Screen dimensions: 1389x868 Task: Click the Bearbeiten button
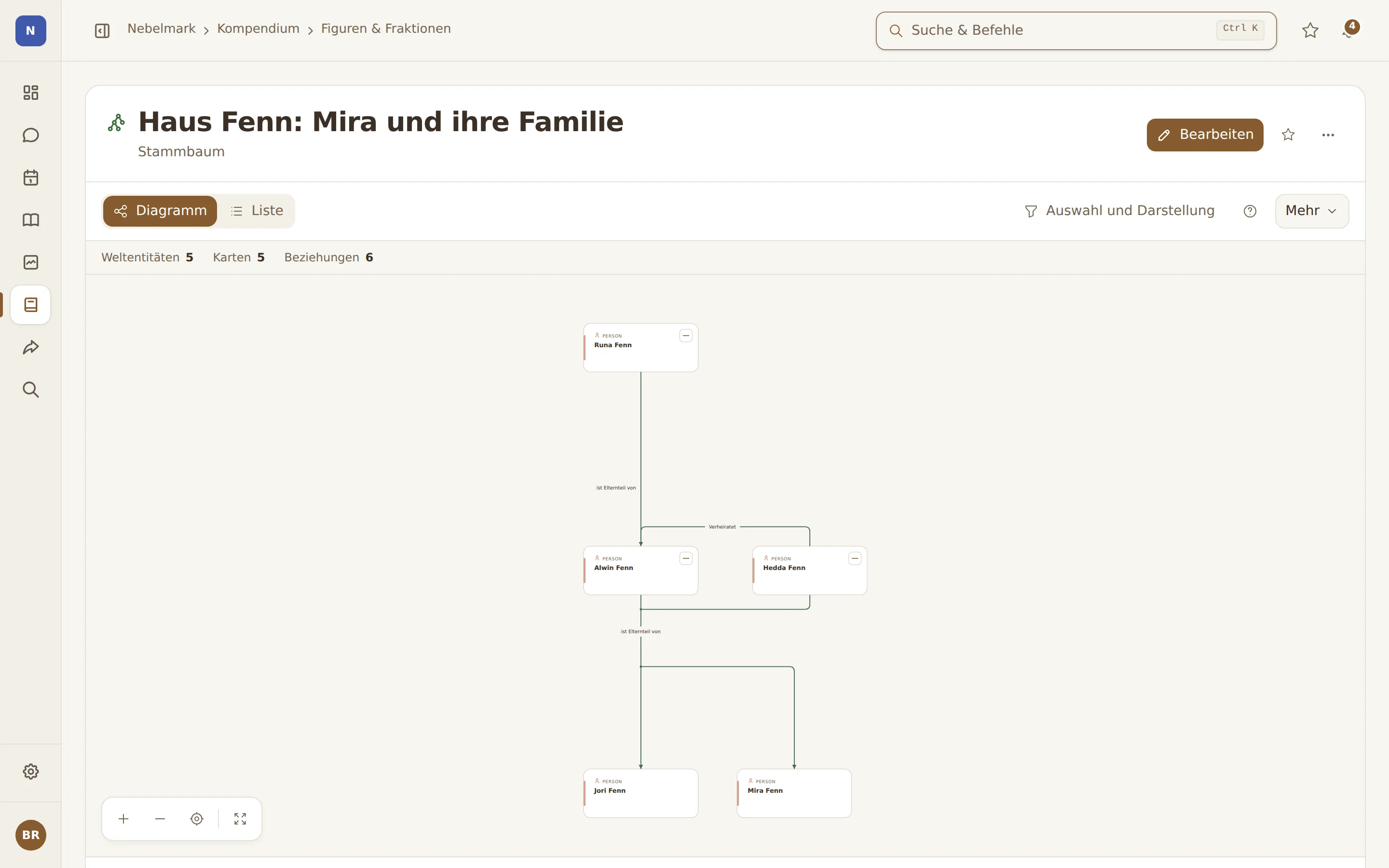1205,135
